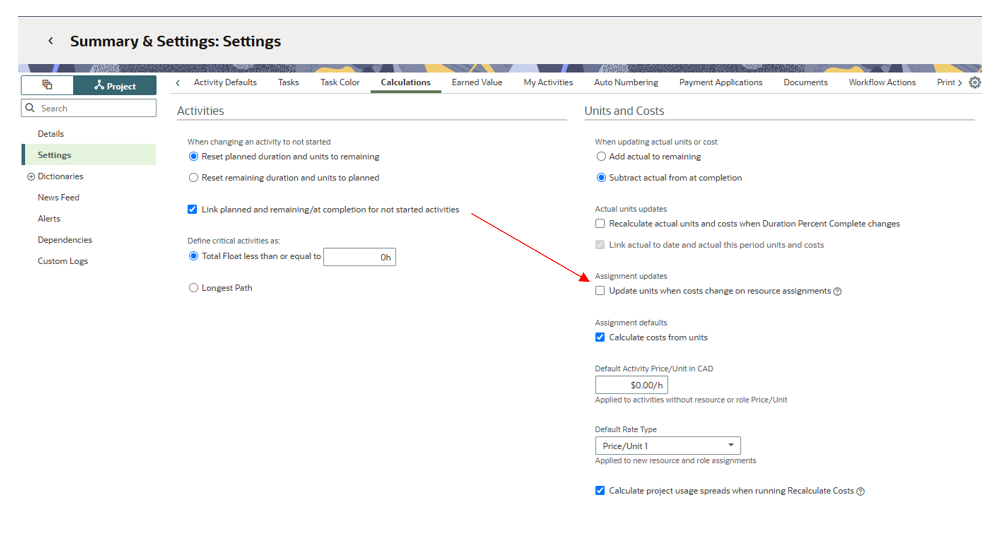985x552 pixels.
Task: Uncheck Link planned and remaining for not started
Action: 193,210
